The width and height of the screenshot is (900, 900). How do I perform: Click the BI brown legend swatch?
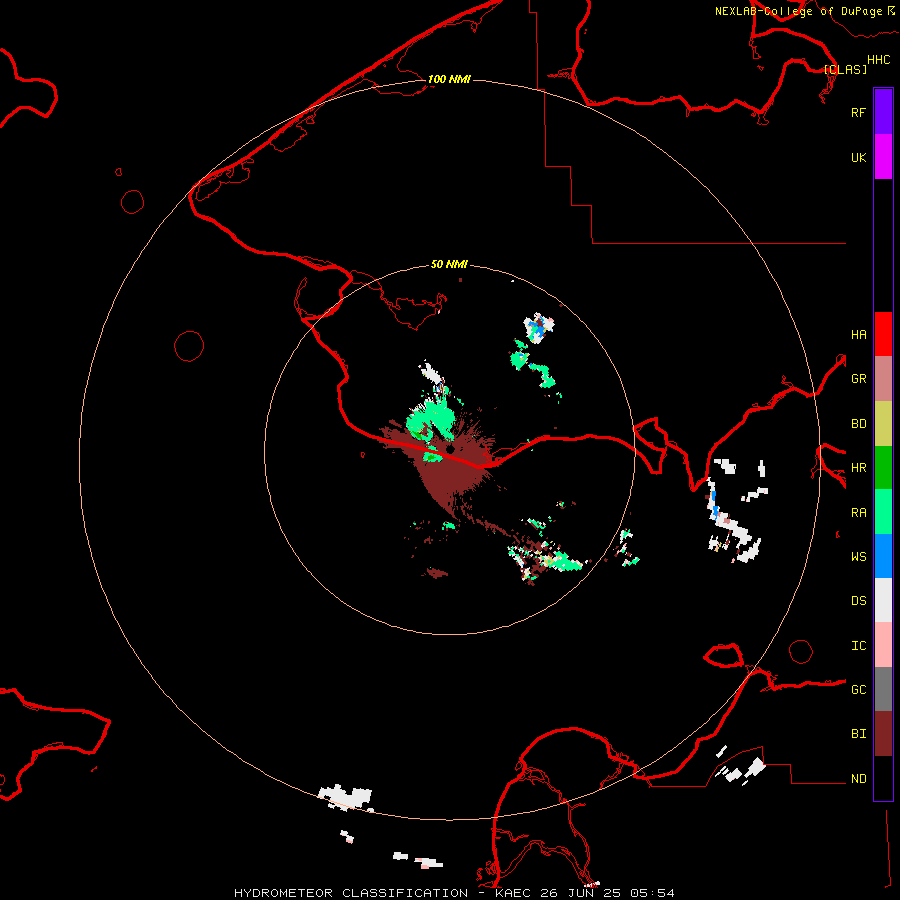coord(883,734)
